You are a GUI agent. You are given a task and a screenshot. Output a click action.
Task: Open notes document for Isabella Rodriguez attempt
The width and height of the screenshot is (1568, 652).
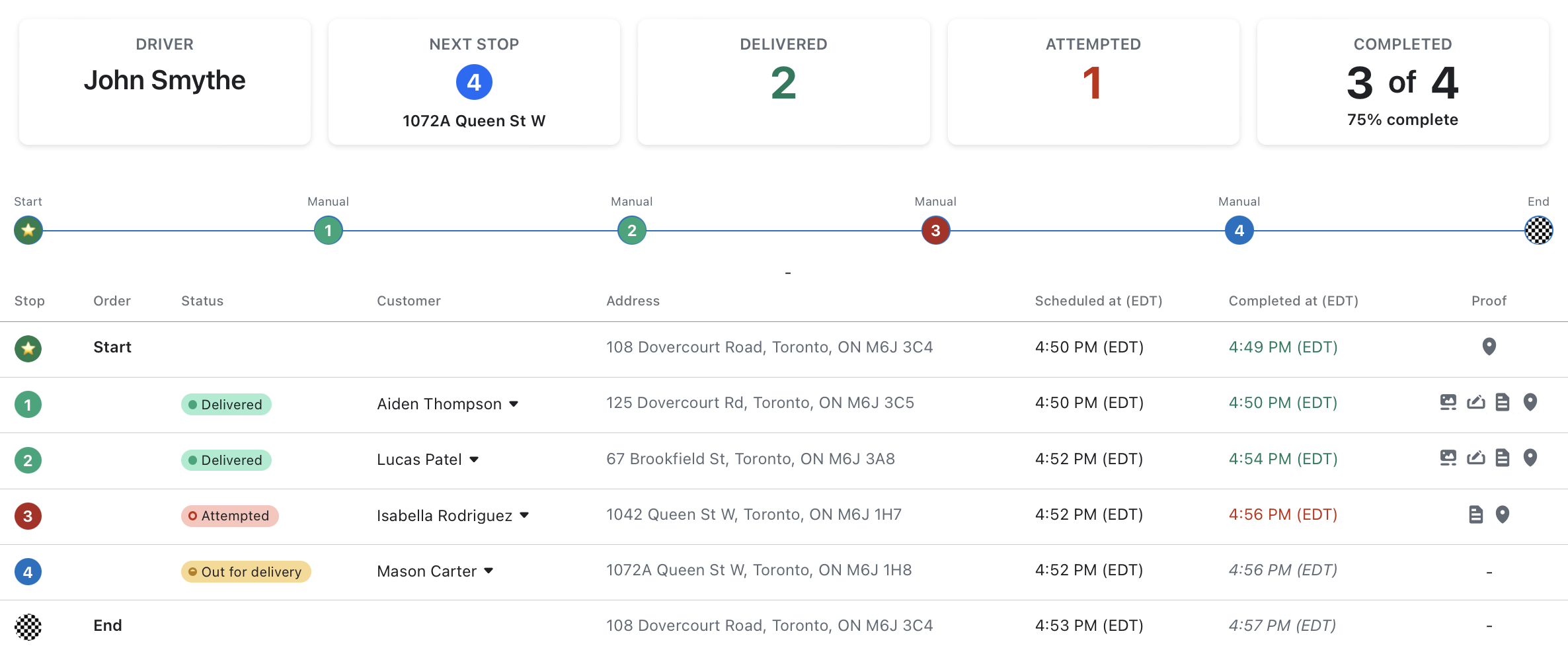pos(1476,514)
